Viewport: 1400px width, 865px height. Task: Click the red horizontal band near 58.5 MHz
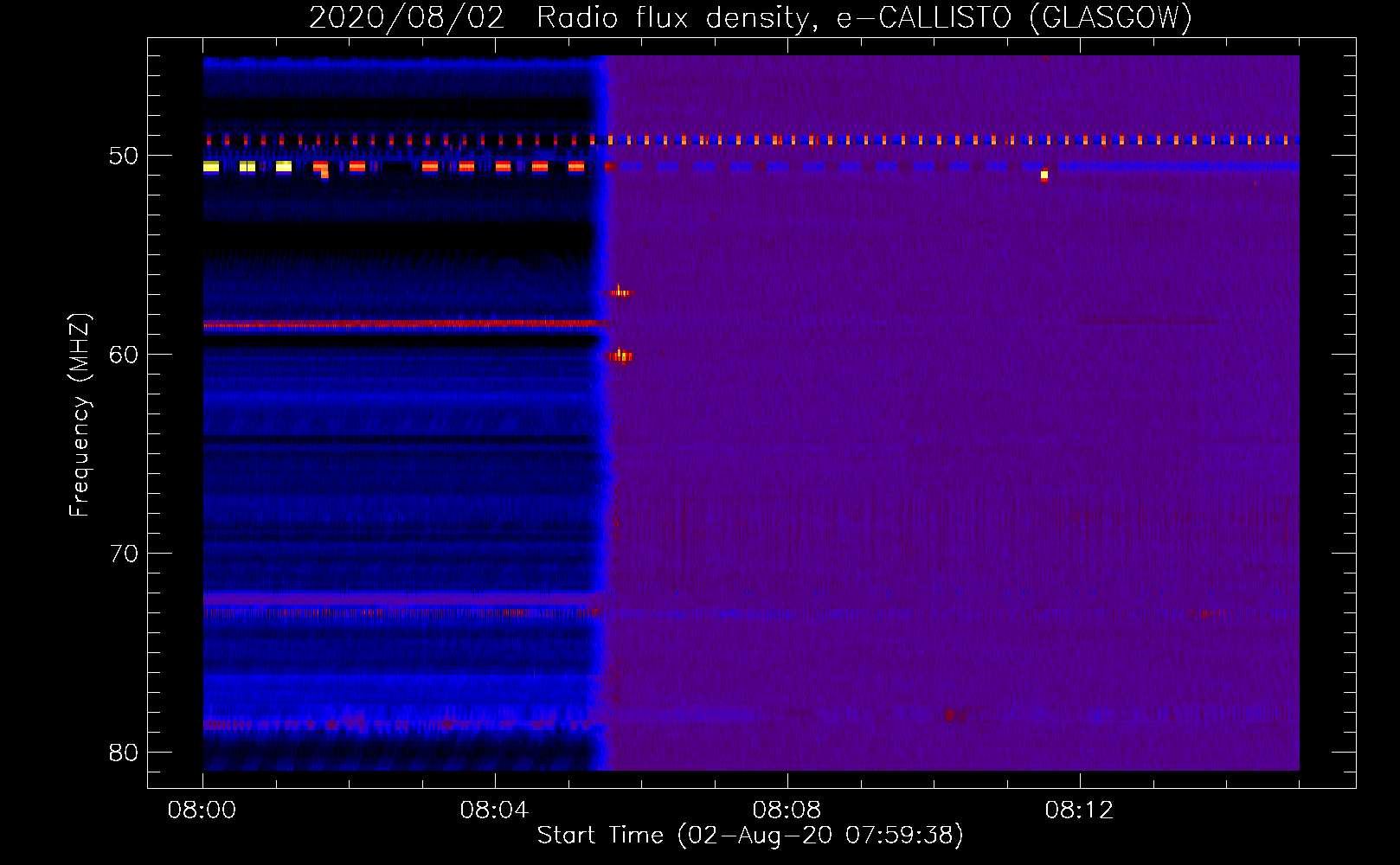(407, 324)
